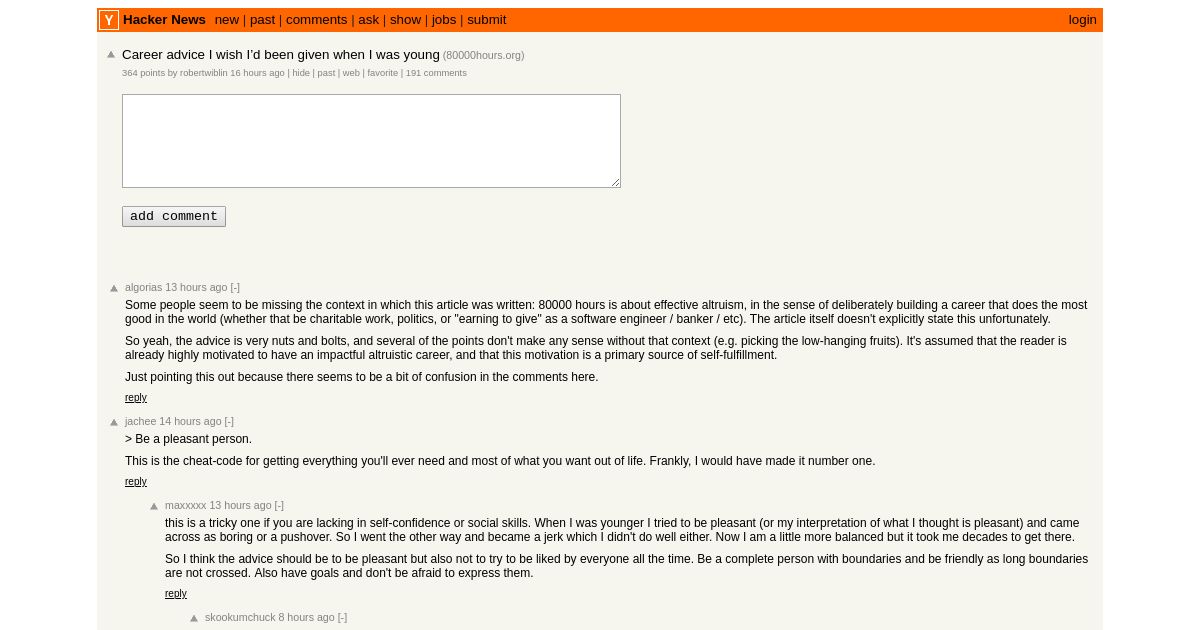Collapse maxxxxx's comment thread
The width and height of the screenshot is (1200, 630).
click(x=279, y=505)
